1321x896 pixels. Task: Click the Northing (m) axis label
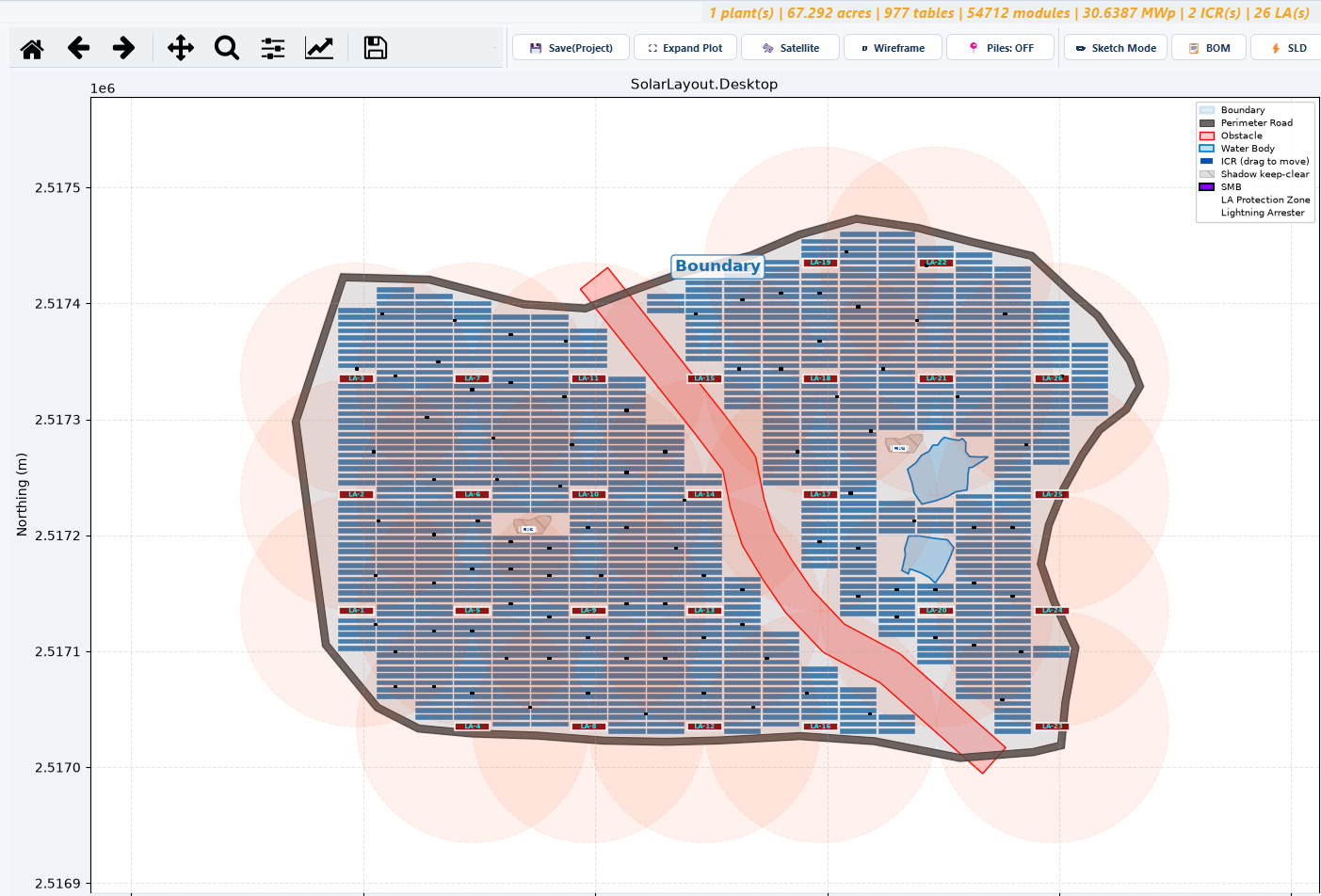22,495
